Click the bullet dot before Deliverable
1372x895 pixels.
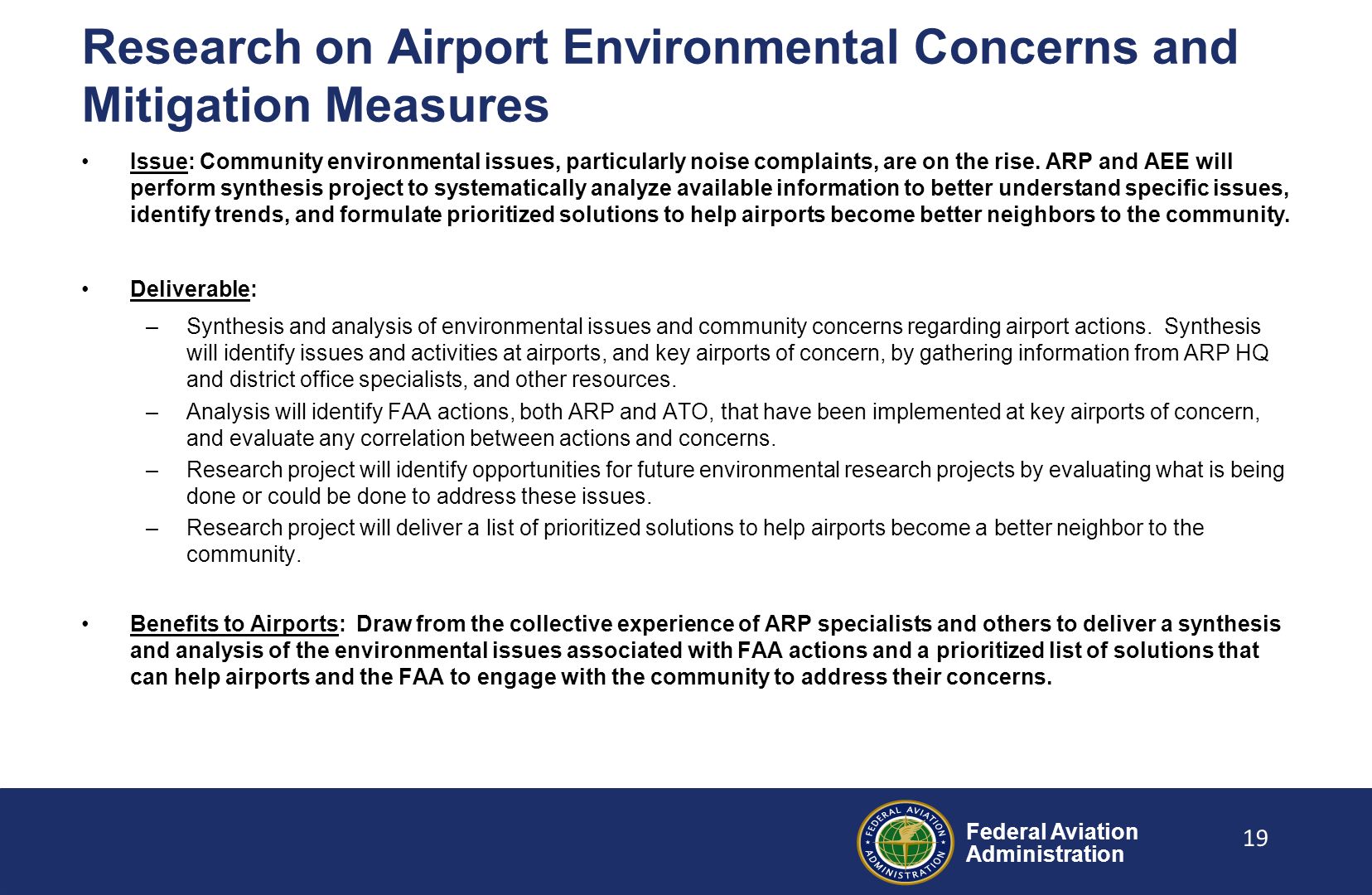(x=85, y=289)
